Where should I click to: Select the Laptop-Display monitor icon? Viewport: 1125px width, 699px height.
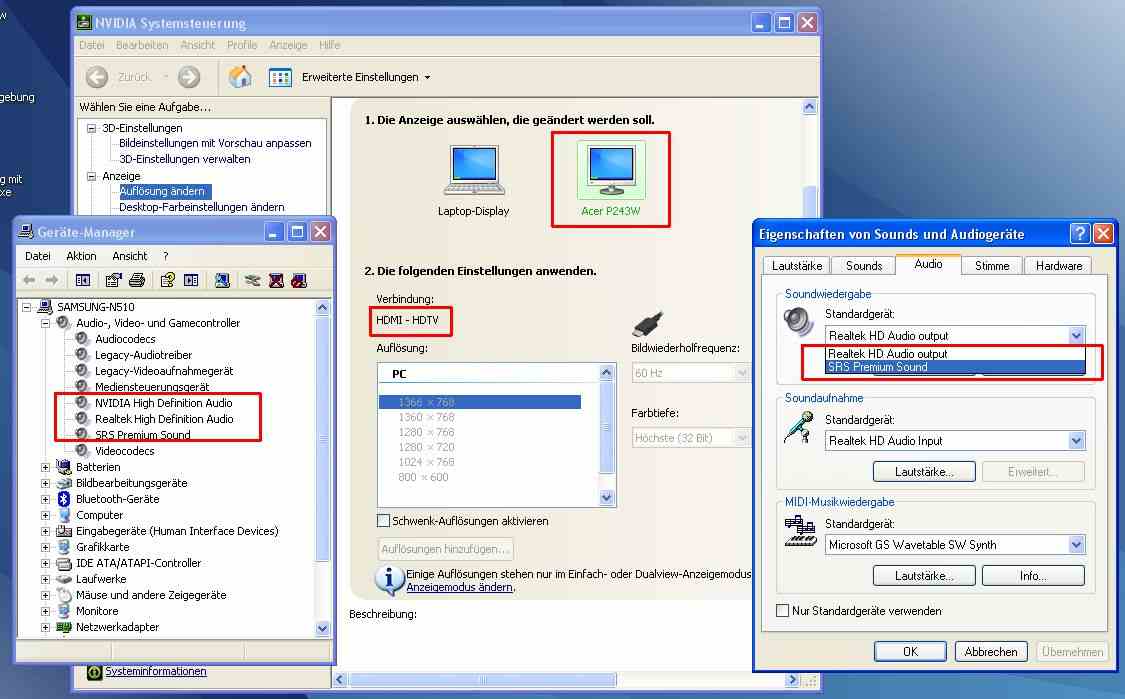point(473,172)
